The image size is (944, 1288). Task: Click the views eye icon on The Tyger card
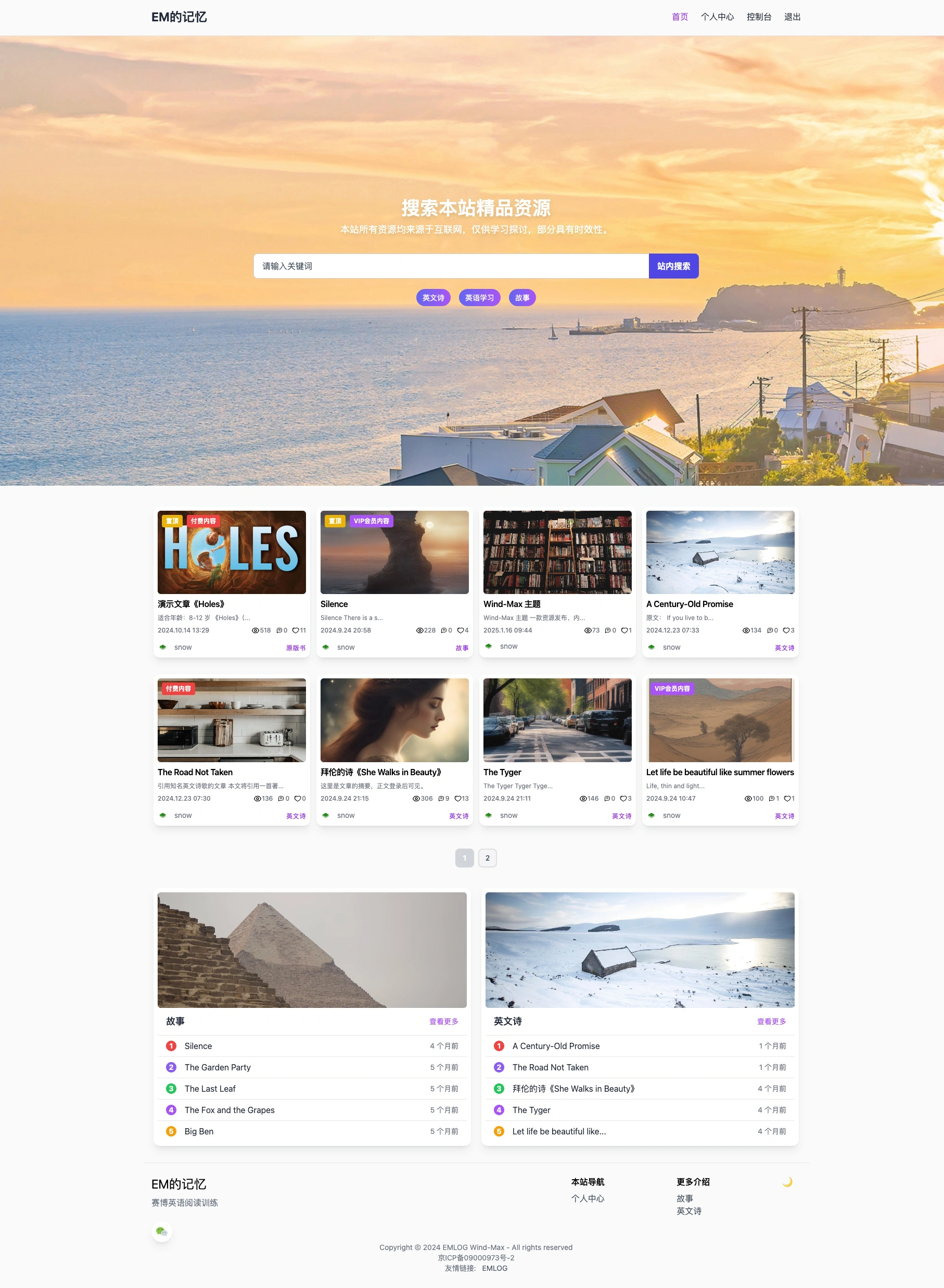pyautogui.click(x=583, y=799)
